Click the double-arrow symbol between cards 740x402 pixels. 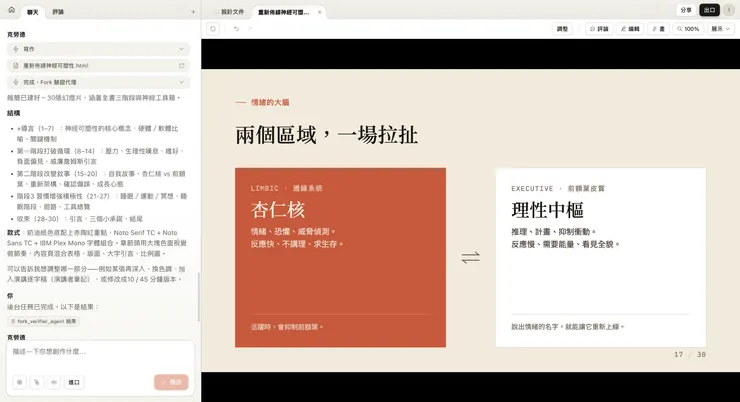point(471,257)
